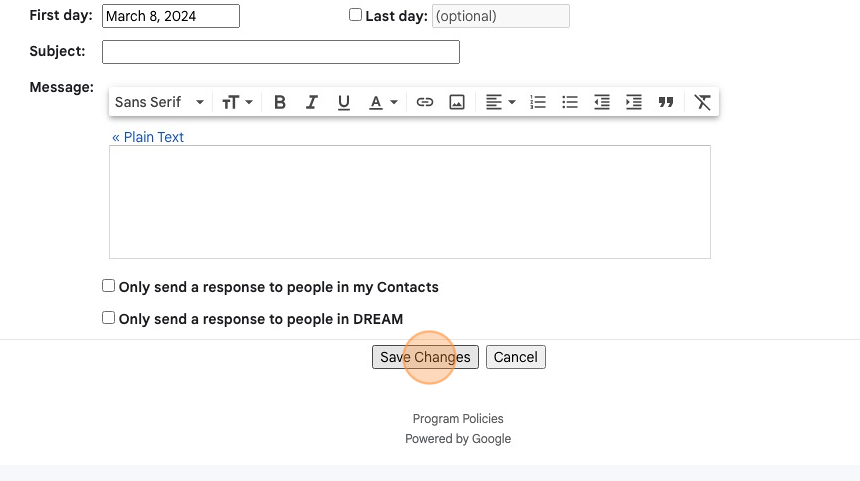
Task: Switch to Plain Text mode
Action: point(148,137)
